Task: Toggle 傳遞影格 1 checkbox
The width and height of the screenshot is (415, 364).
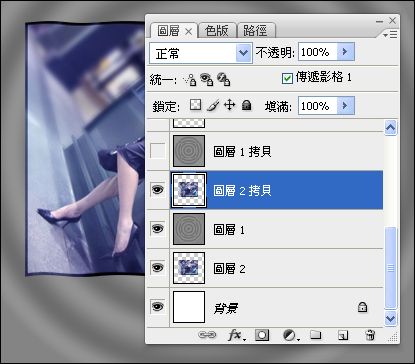Action: 287,79
